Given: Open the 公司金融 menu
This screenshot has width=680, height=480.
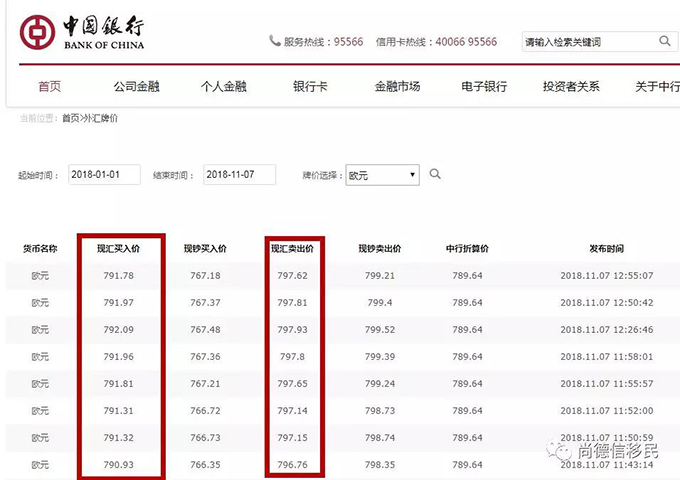Looking at the screenshot, I should click(138, 87).
